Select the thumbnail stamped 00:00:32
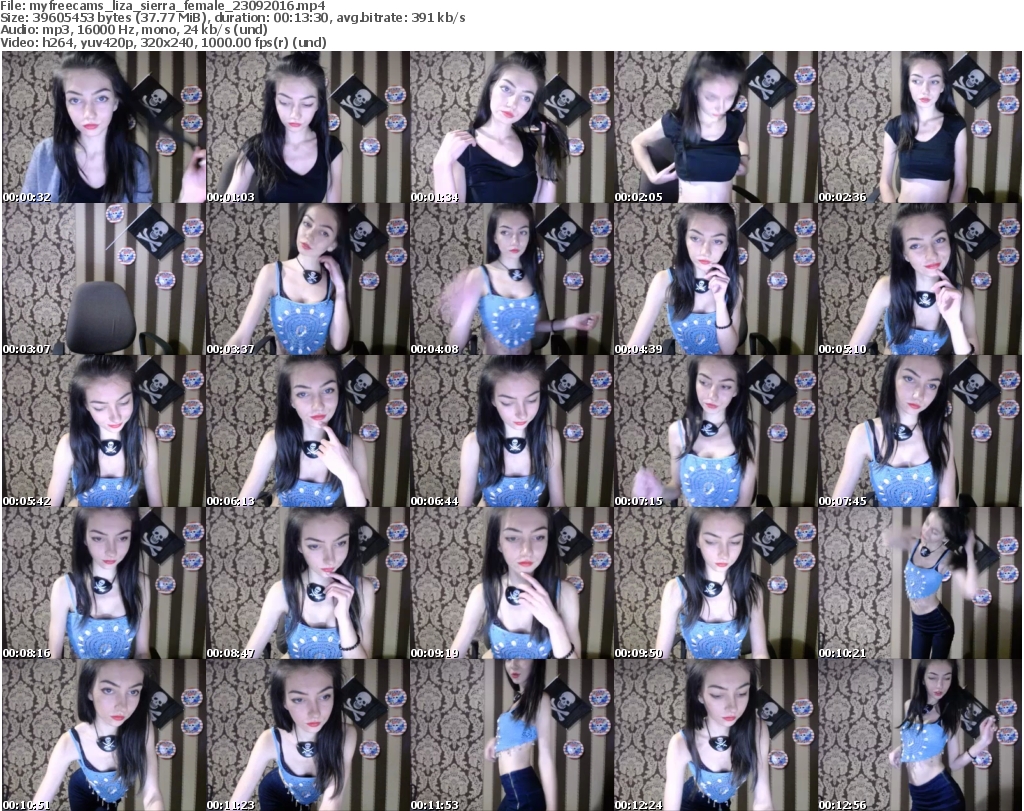The height and width of the screenshot is (811, 1024). click(x=104, y=127)
